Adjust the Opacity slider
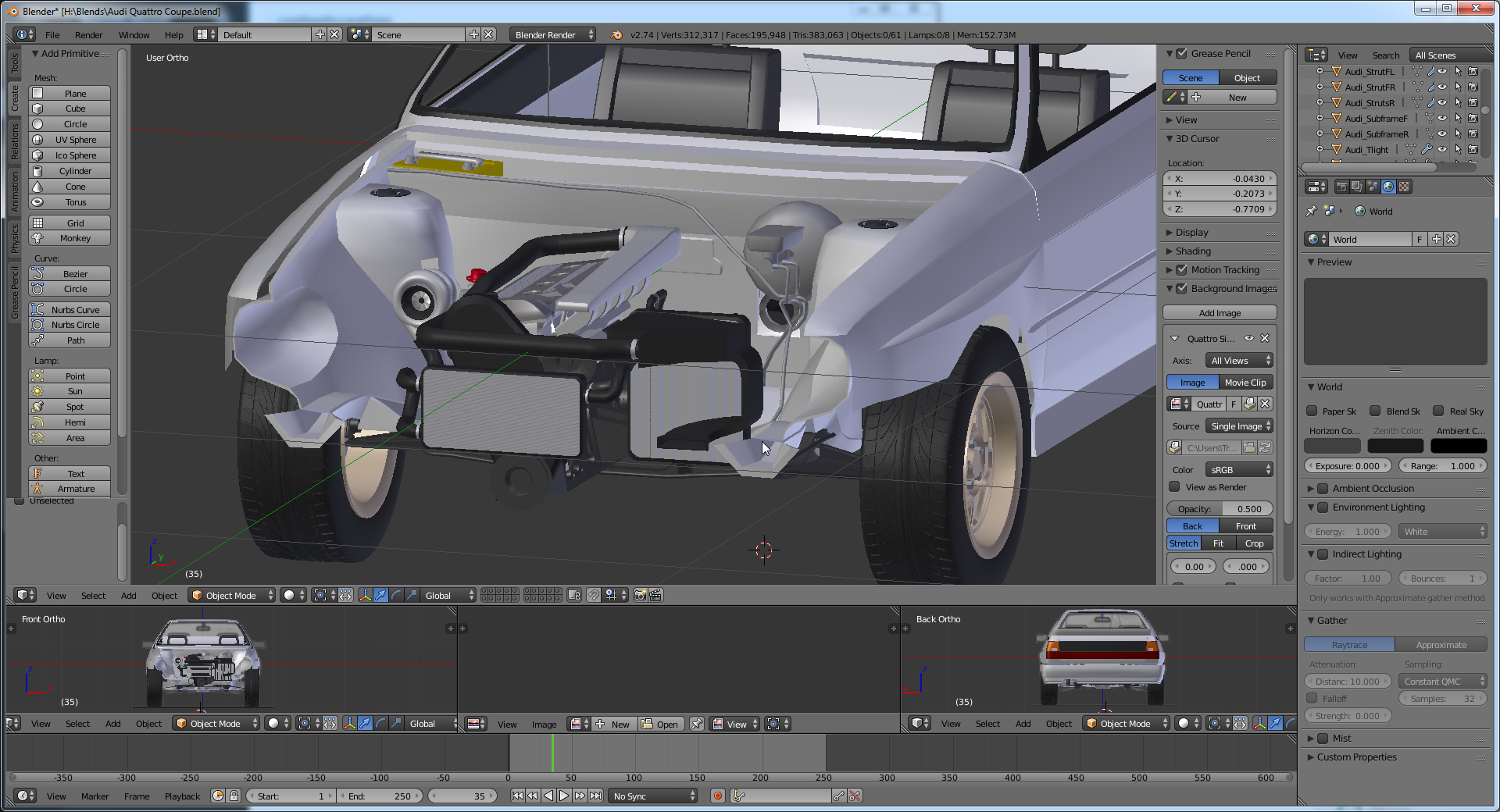Screen dimensions: 1500x812 [x=1219, y=509]
